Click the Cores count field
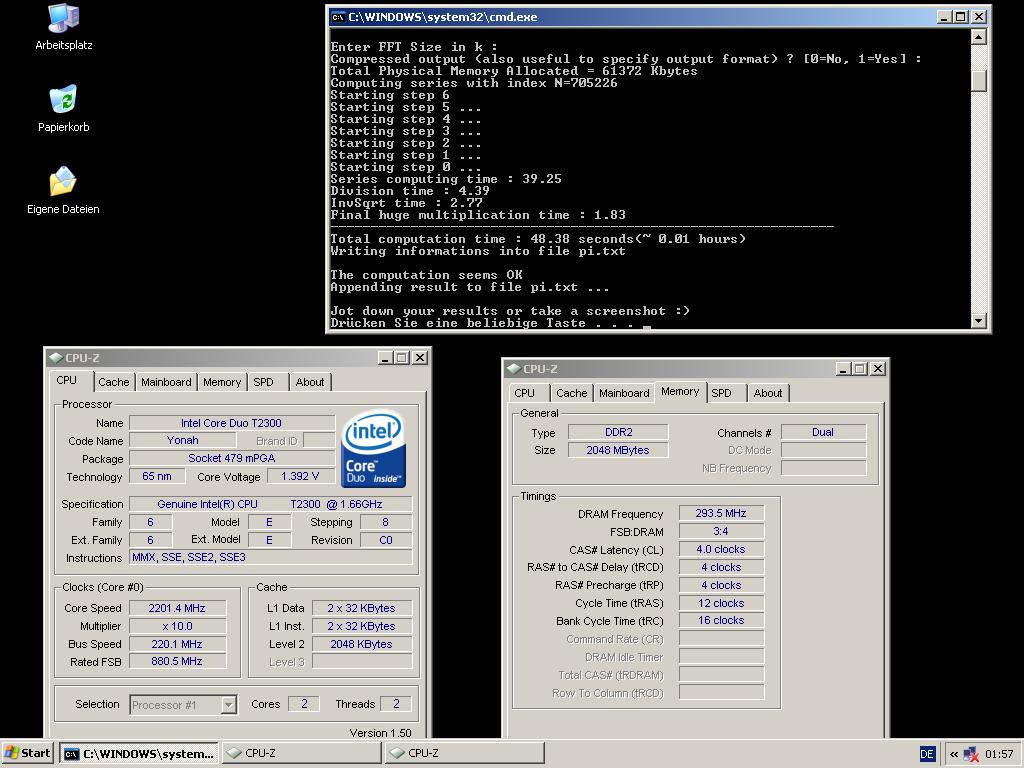This screenshot has width=1024, height=768. tap(304, 703)
